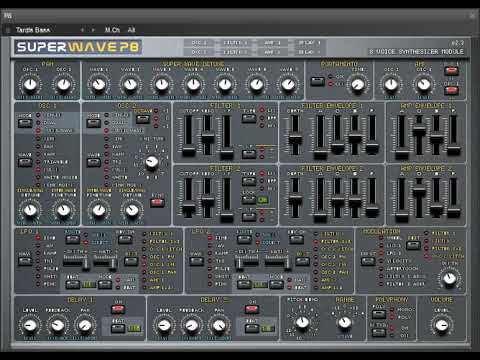
Task: Click the OSC 2 DETUNE knob
Action: [132, 210]
